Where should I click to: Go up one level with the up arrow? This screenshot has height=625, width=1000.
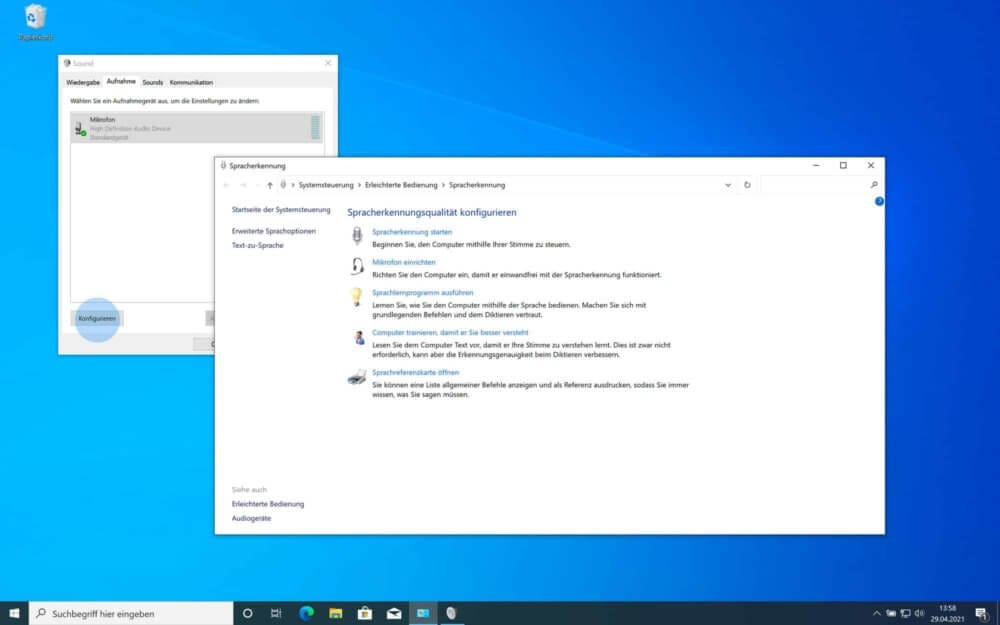pyautogui.click(x=270, y=185)
